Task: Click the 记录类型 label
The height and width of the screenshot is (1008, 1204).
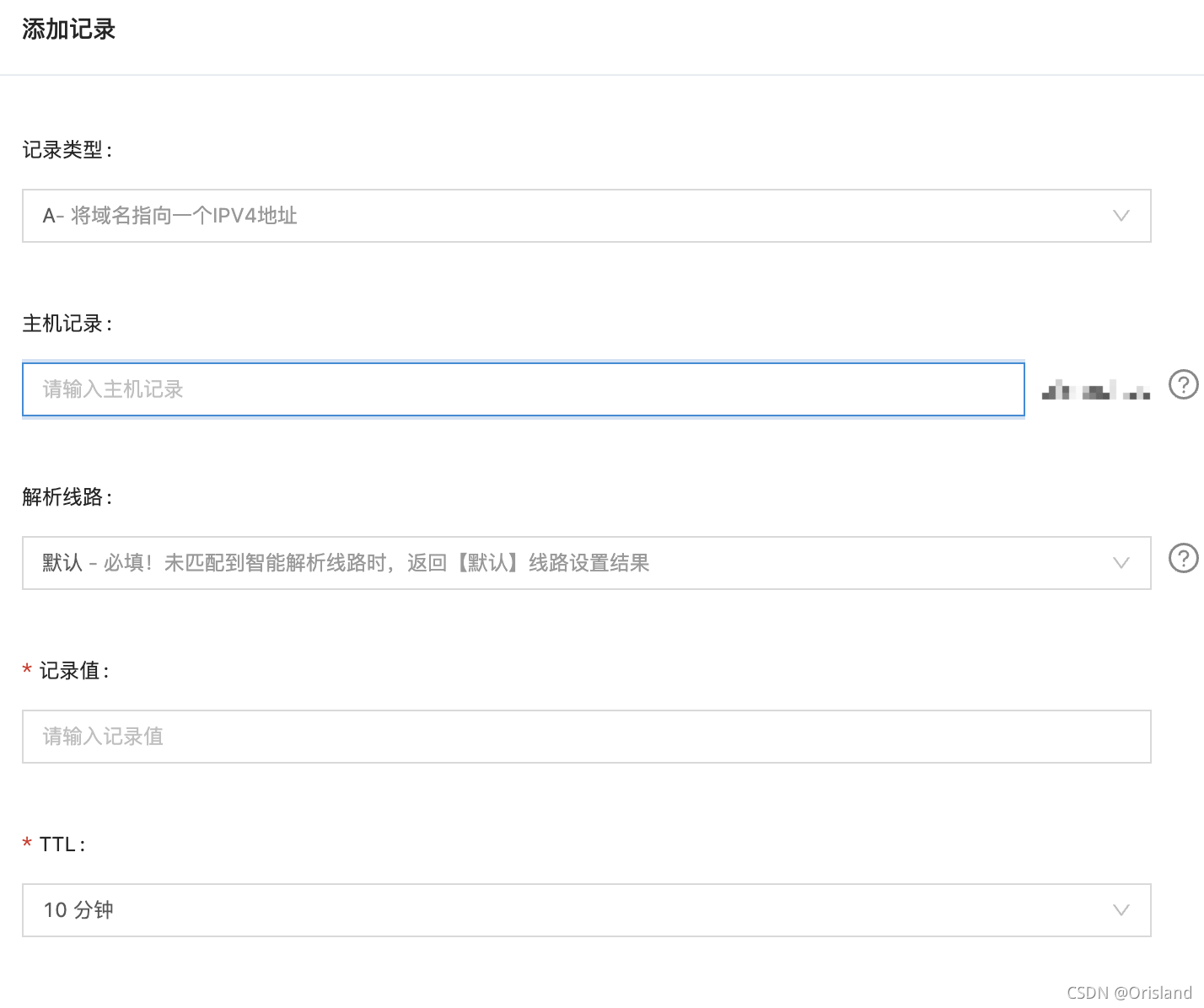Action: coord(67,150)
